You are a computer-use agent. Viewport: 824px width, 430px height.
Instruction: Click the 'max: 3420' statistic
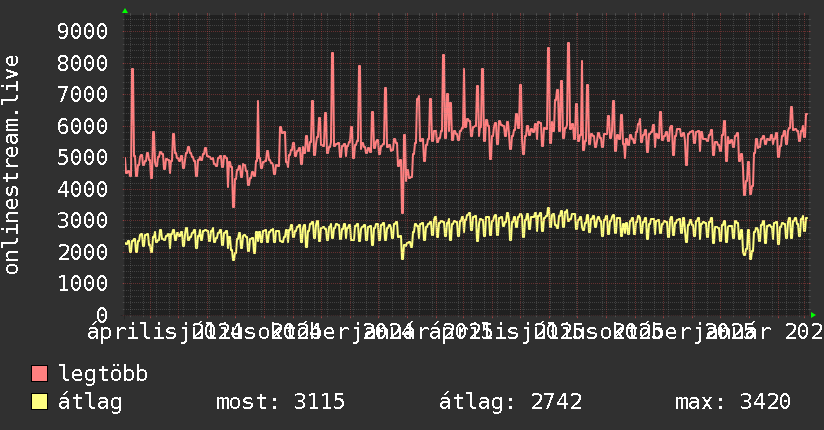pyautogui.click(x=733, y=402)
